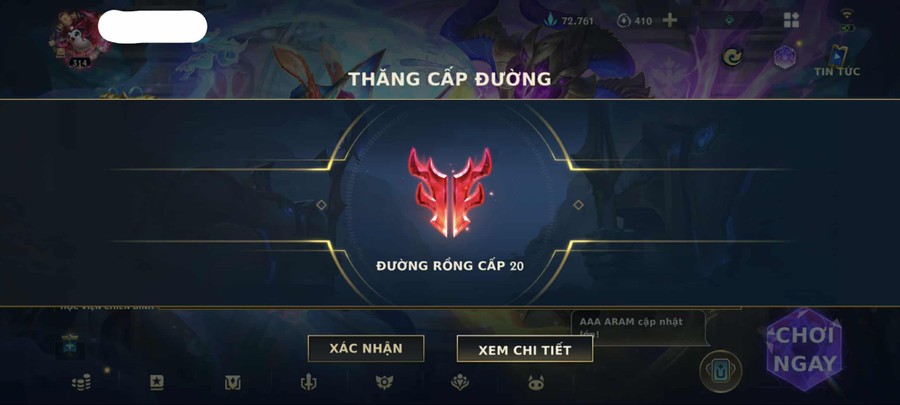Open the team diamond group icon
Viewport: 900px width, 405px height.
tap(460, 382)
